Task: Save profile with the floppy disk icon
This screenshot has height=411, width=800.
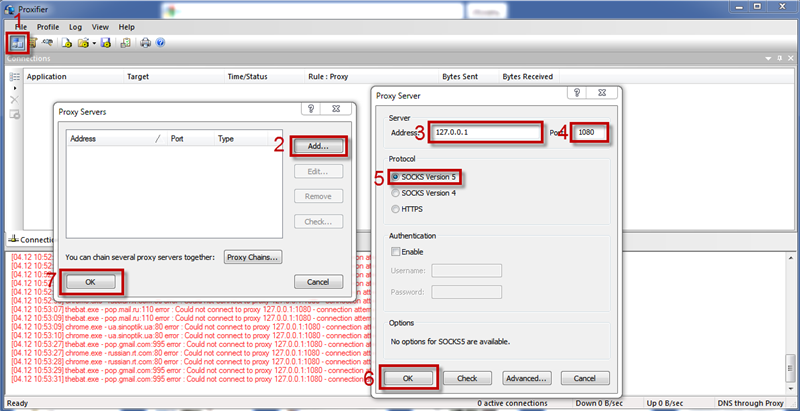Action: (106, 43)
